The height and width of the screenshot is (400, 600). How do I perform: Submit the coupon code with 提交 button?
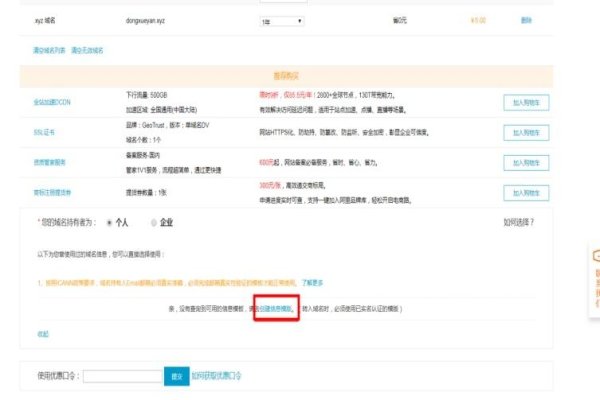(x=176, y=376)
